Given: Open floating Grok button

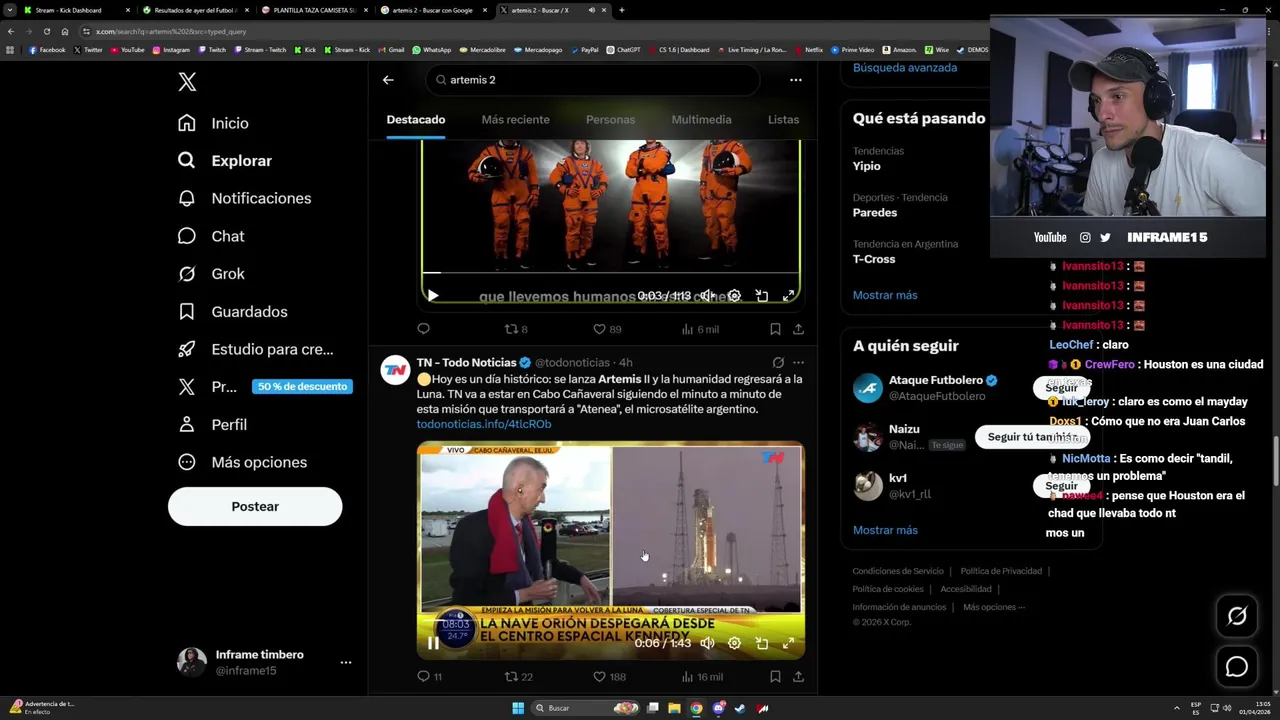Looking at the screenshot, I should pos(1237,617).
